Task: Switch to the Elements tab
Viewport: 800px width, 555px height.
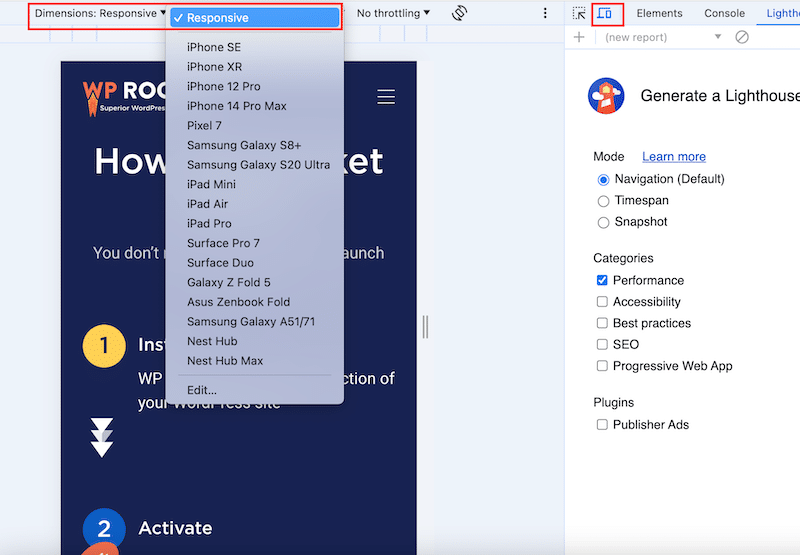Action: click(x=659, y=13)
